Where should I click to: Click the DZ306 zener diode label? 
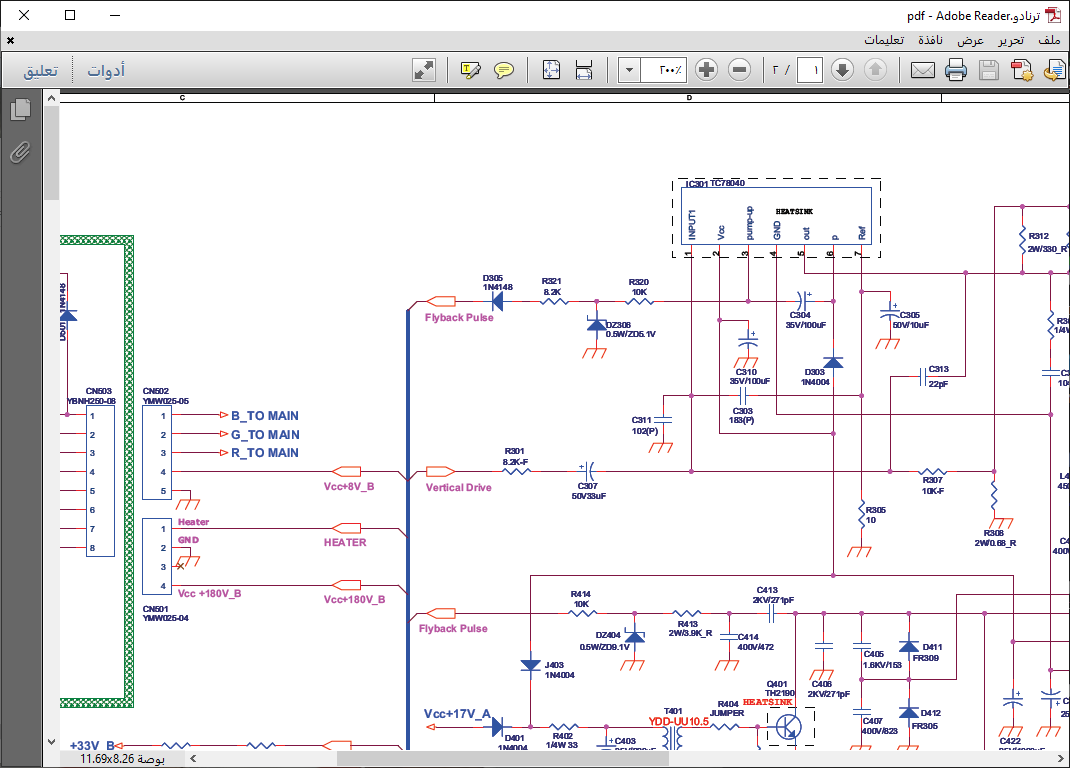(x=618, y=325)
